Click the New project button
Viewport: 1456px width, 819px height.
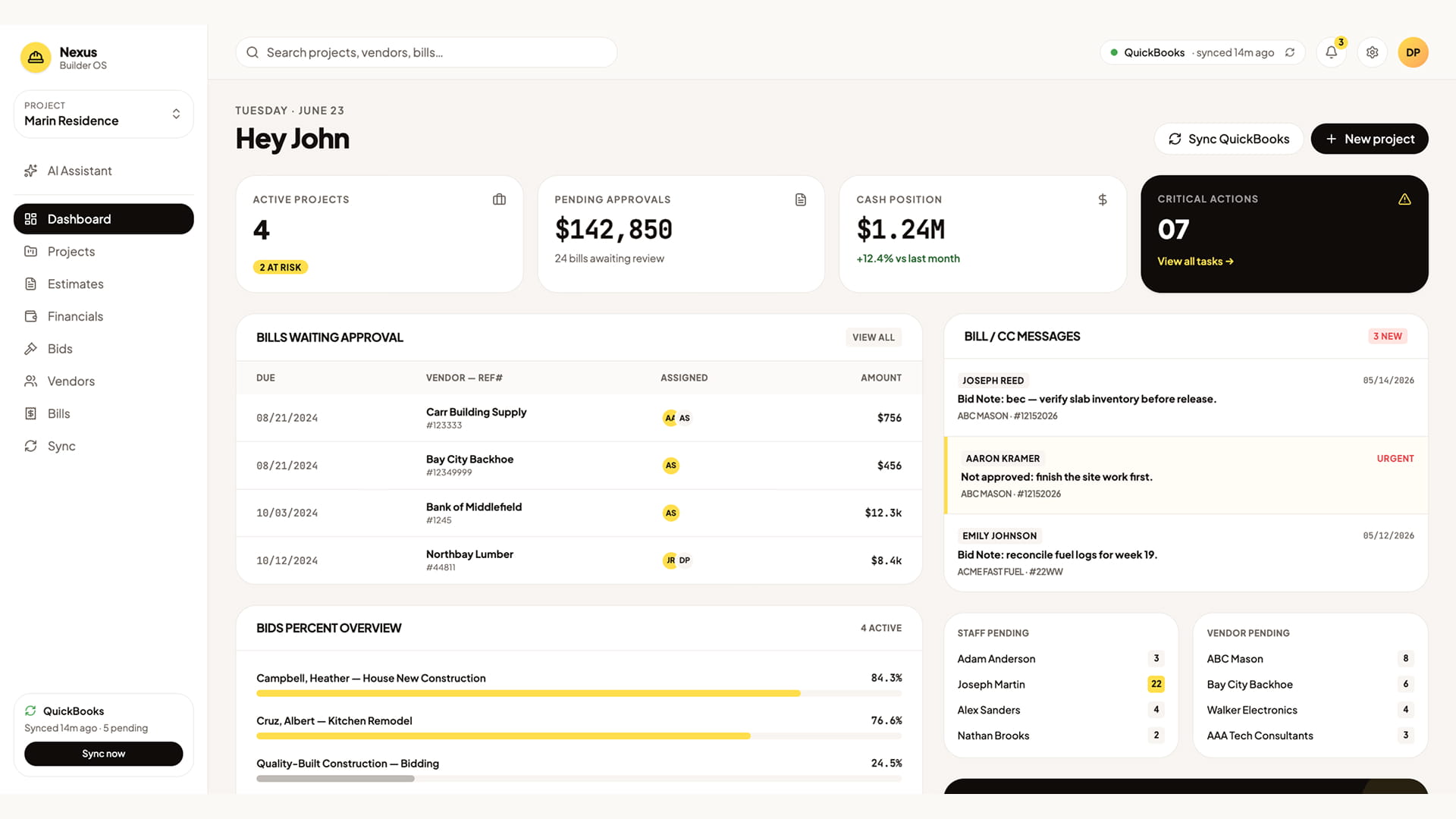click(x=1370, y=139)
